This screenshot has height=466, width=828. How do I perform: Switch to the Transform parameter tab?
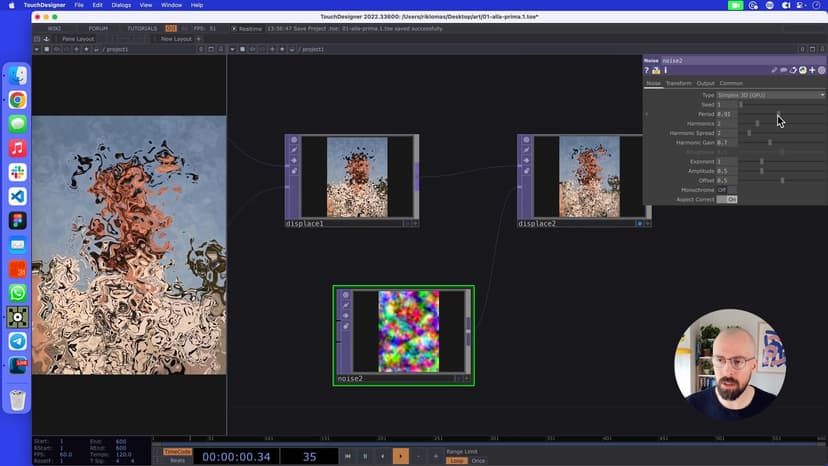tap(678, 83)
